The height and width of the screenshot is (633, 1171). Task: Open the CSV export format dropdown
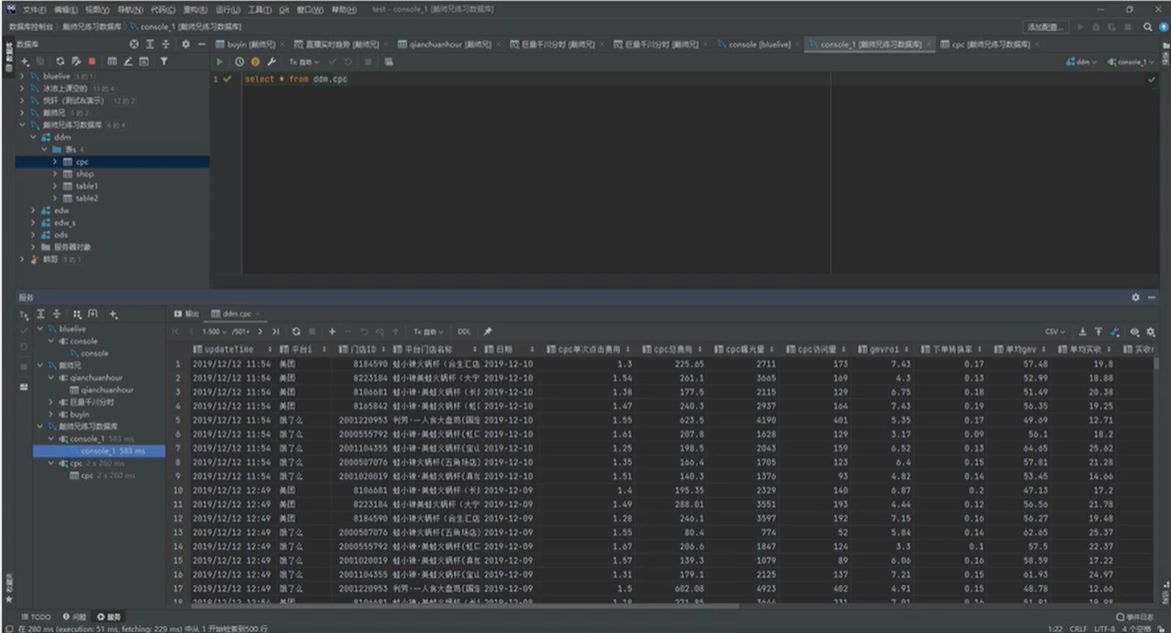1054,331
